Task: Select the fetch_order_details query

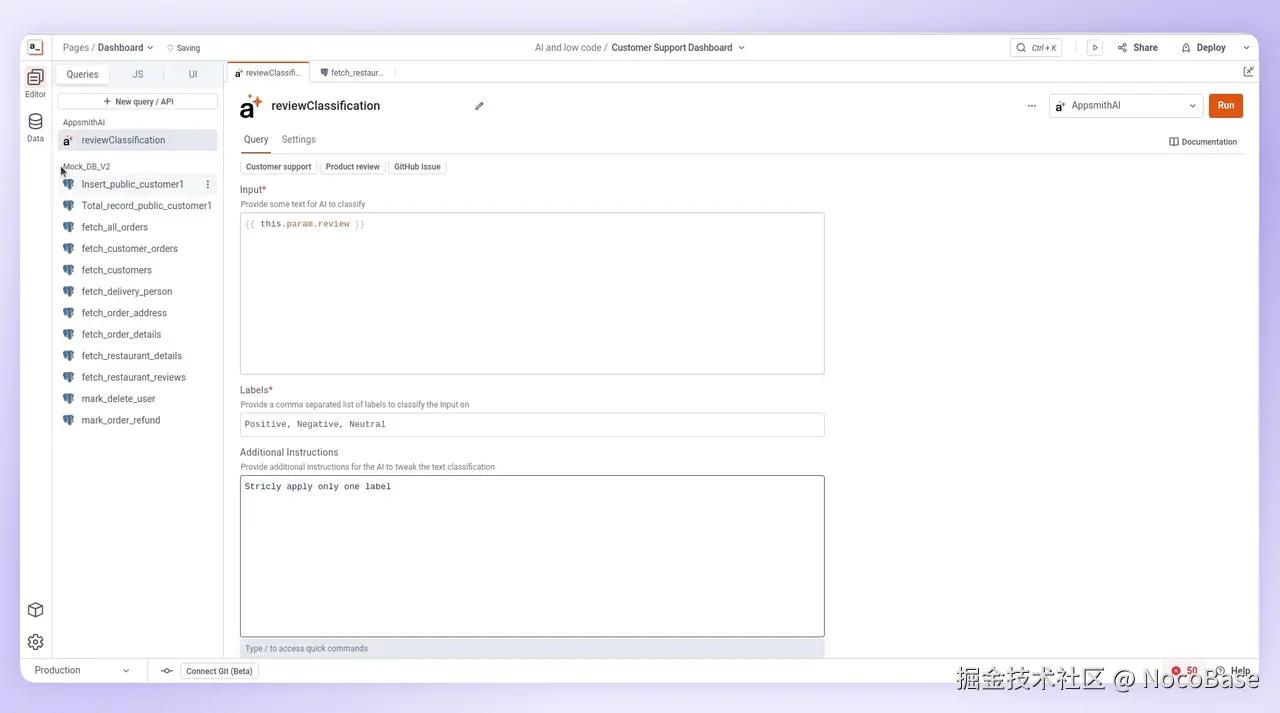Action: (x=138, y=335)
